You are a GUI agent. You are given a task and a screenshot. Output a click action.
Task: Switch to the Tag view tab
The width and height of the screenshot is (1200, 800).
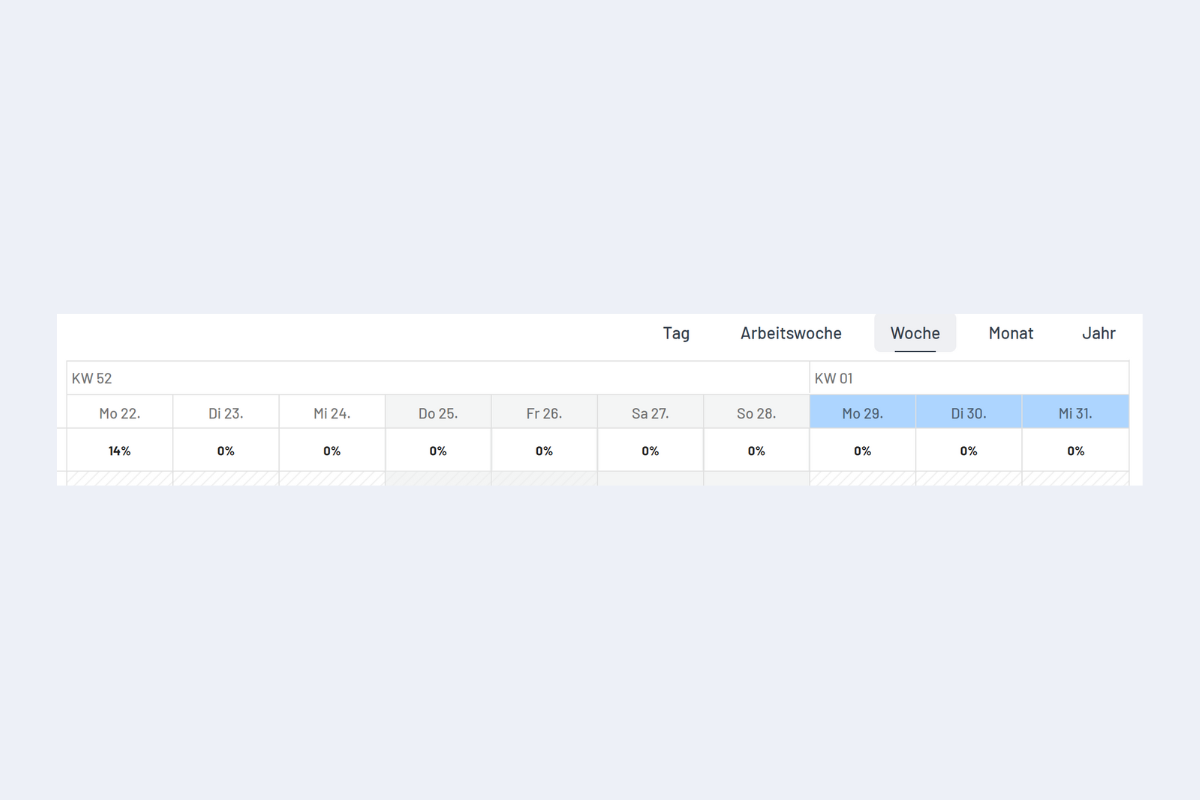676,333
